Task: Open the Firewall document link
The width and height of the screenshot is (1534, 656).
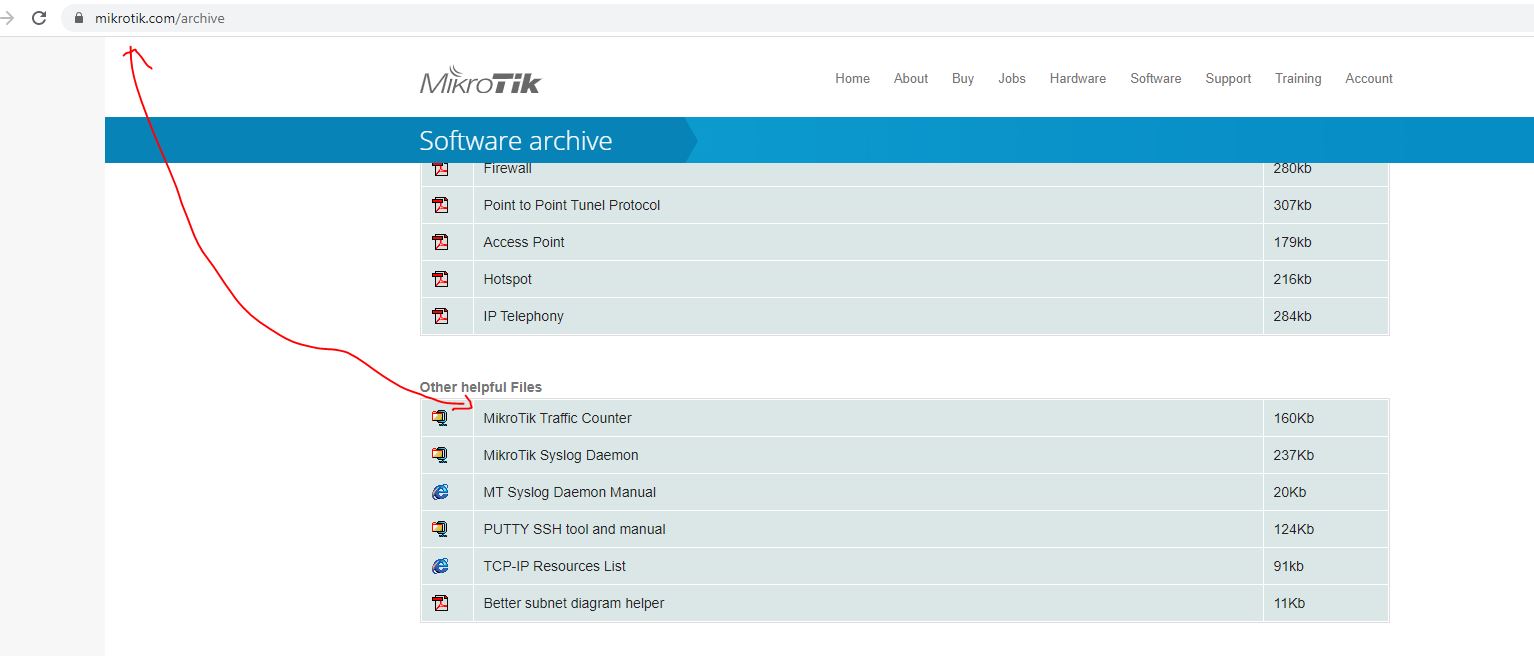Action: tap(507, 169)
